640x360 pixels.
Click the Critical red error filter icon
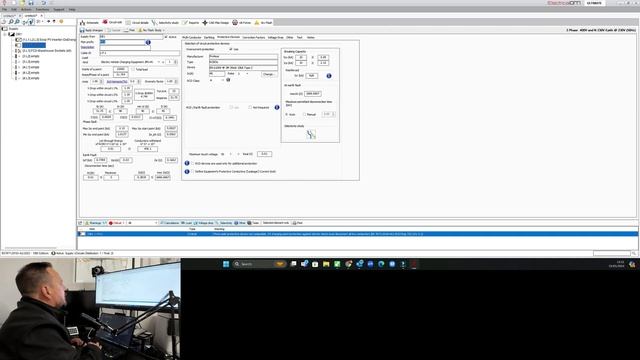coord(111,223)
